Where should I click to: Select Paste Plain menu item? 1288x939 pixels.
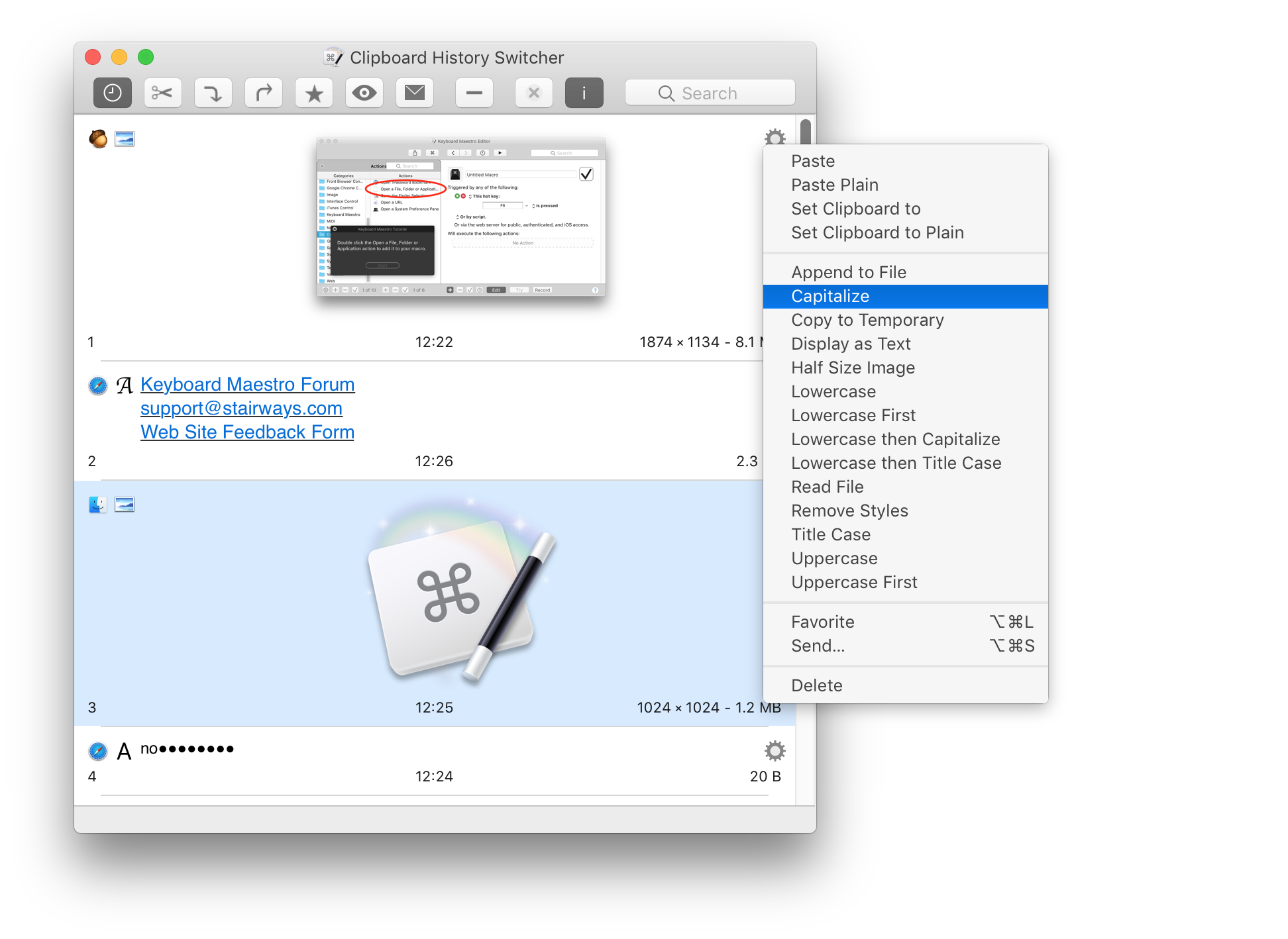[834, 185]
